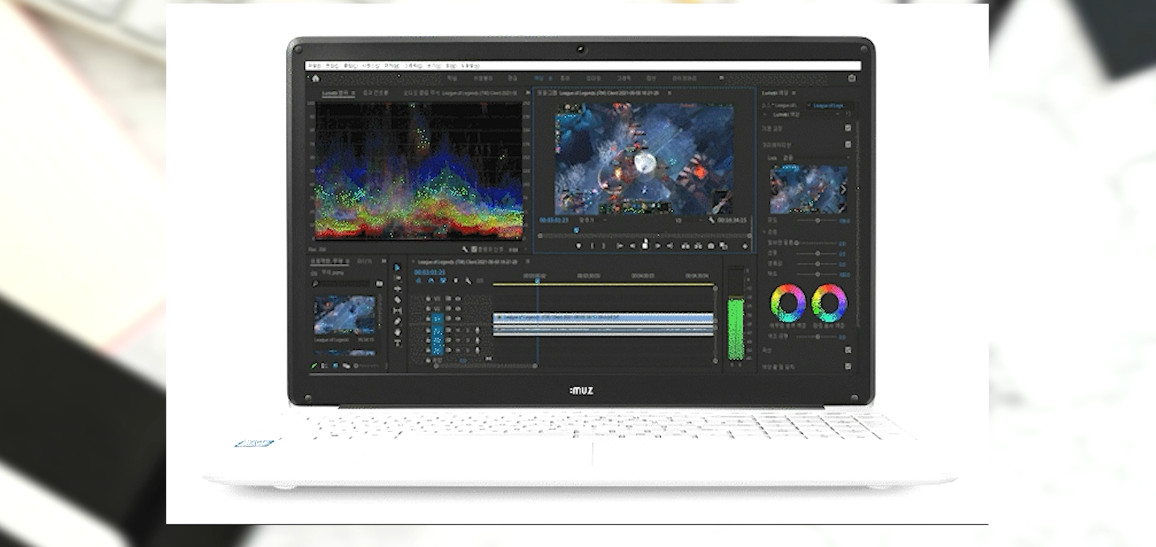This screenshot has width=1156, height=547.
Task: Select the Track Select Forward tool
Action: tap(397, 278)
